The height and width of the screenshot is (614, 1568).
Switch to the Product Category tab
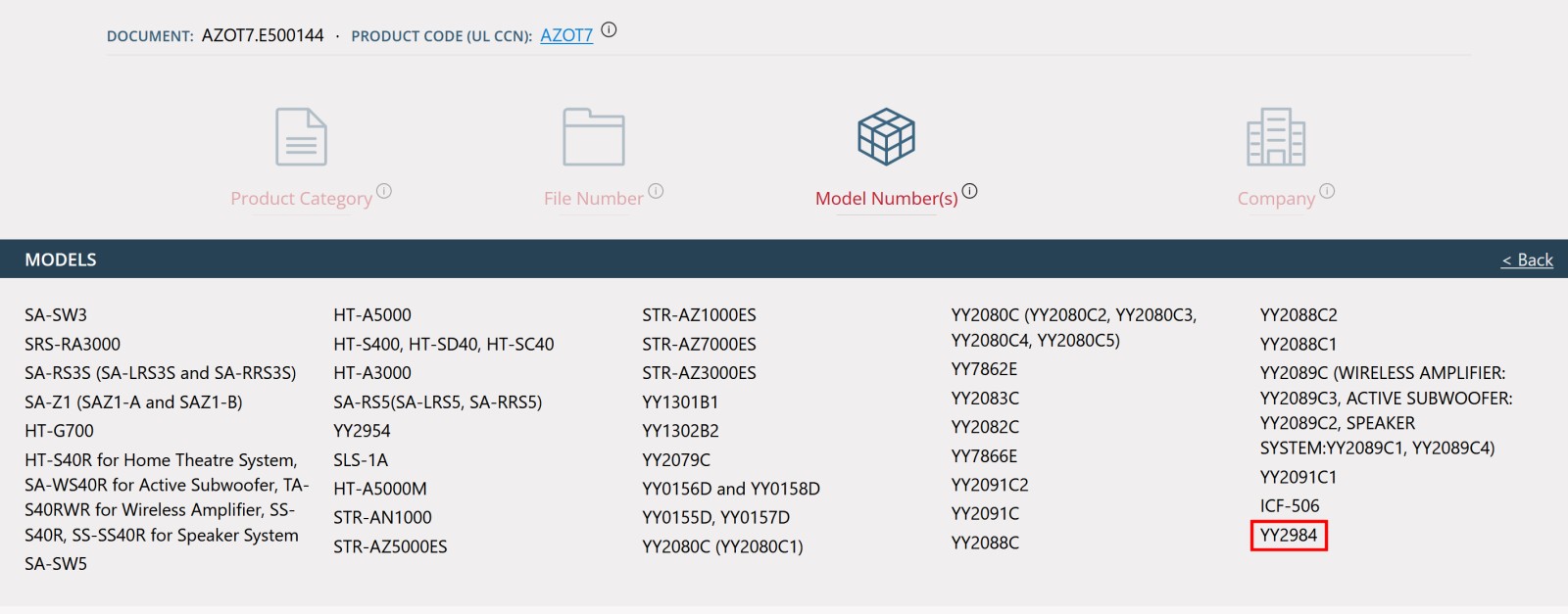[x=301, y=199]
